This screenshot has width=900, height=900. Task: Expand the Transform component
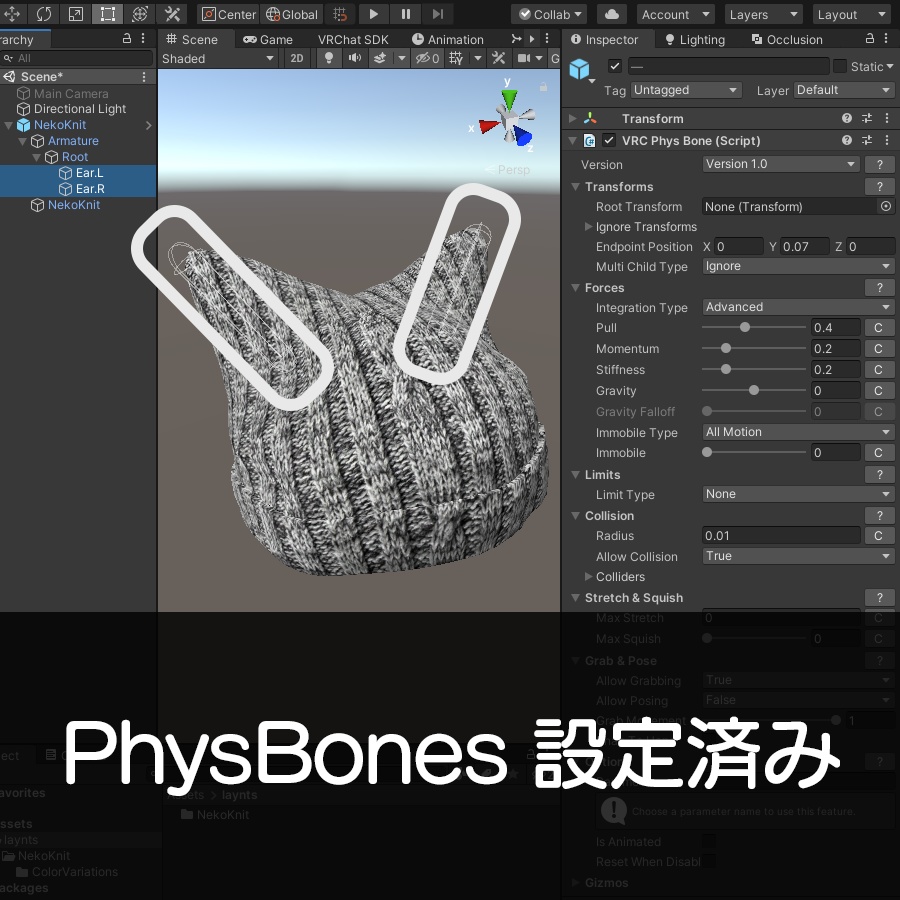[573, 118]
